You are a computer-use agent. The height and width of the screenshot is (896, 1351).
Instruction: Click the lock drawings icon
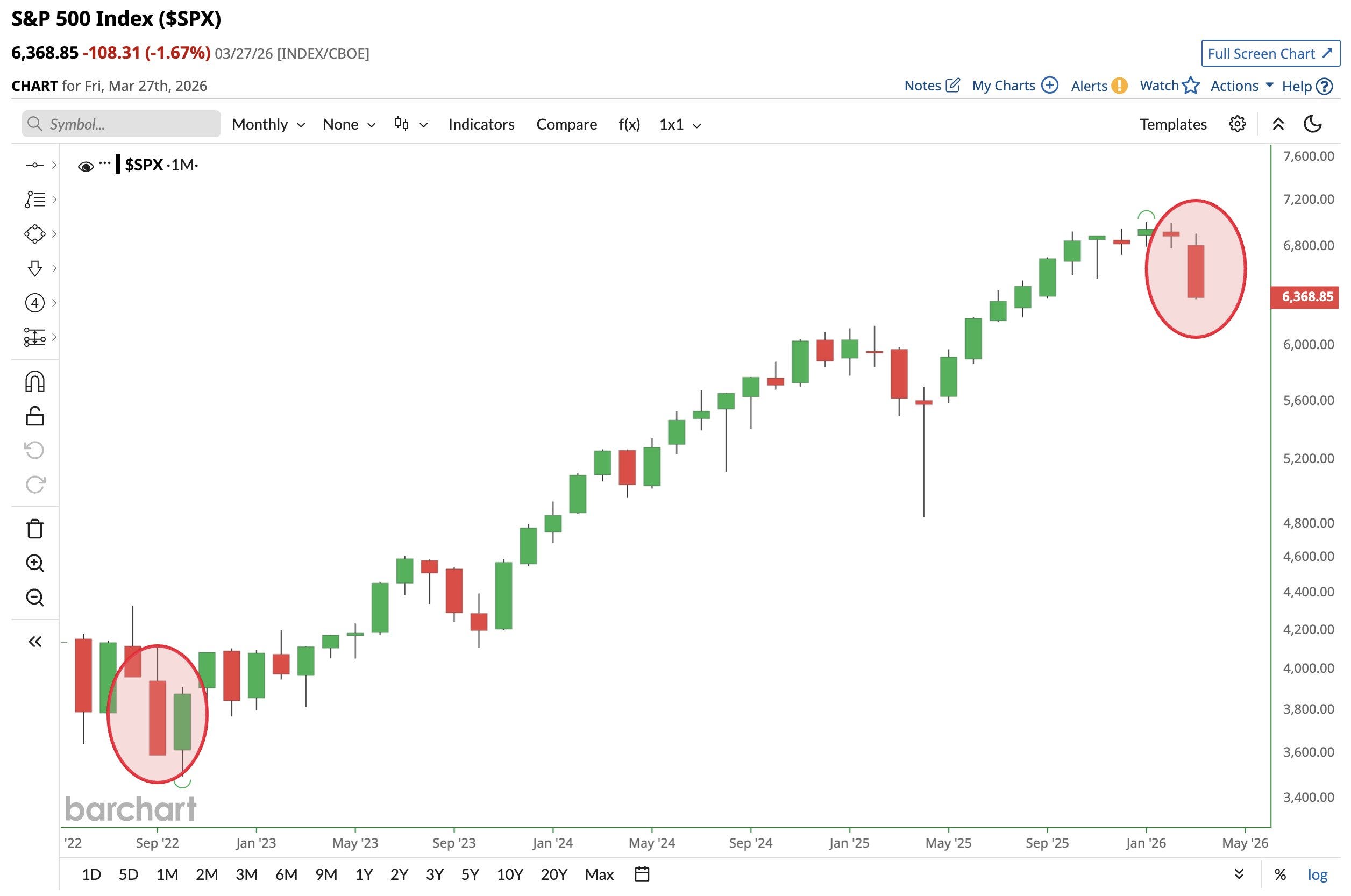pos(34,416)
